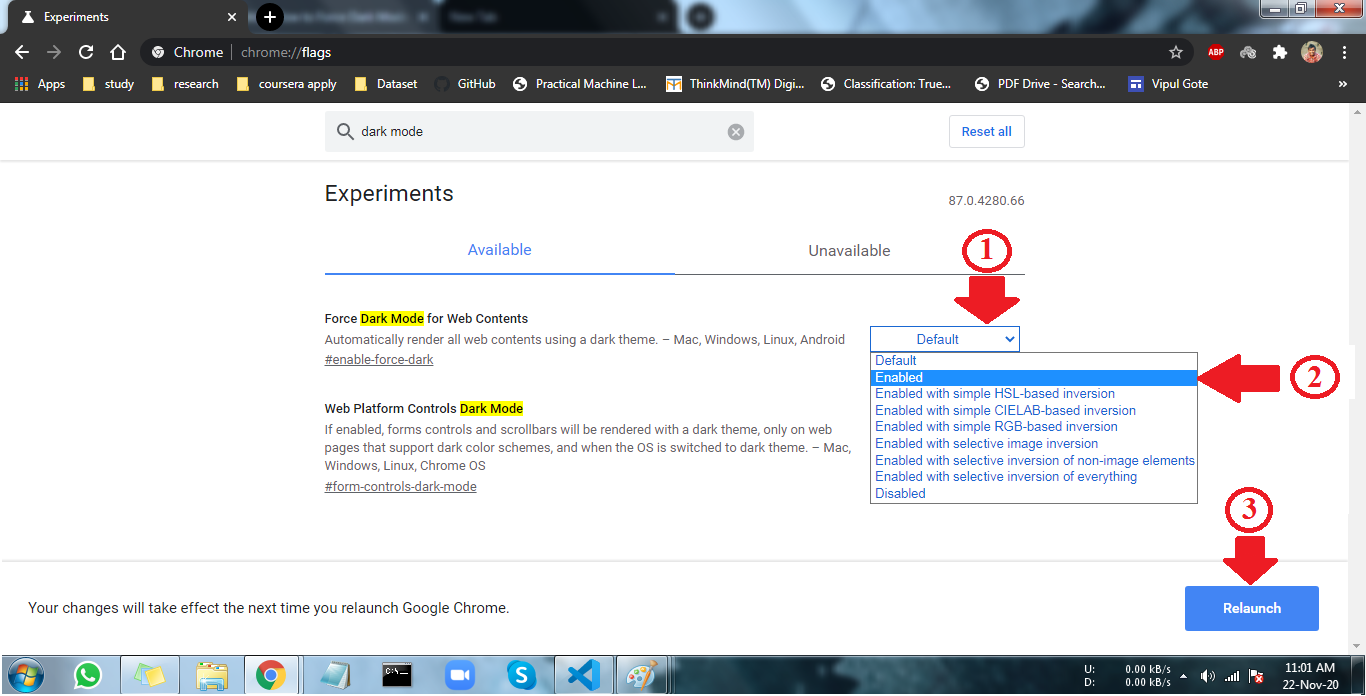Viewport: 1366px width, 696px height.
Task: Open the Apps shortcut in bookmarks bar
Action: [40, 84]
